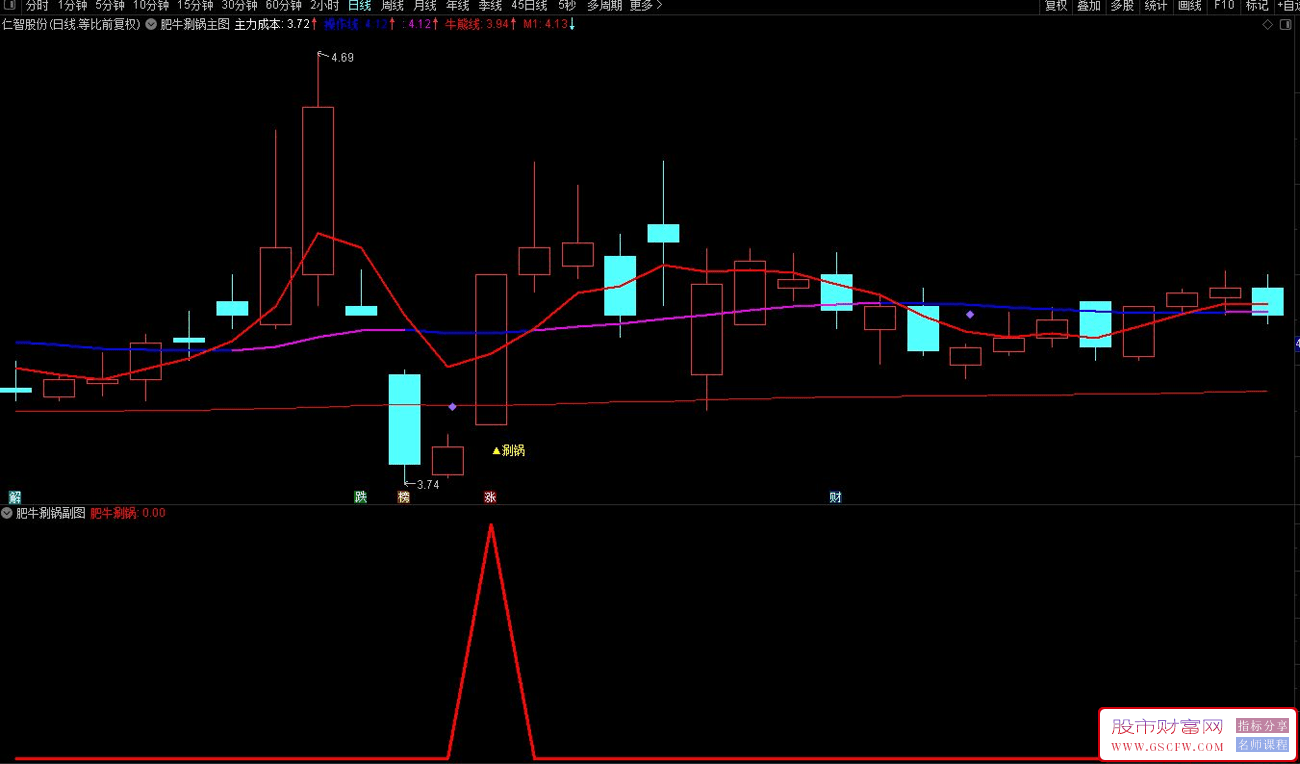Click the 跌 marker icon
This screenshot has height=764, width=1300.
tap(360, 497)
